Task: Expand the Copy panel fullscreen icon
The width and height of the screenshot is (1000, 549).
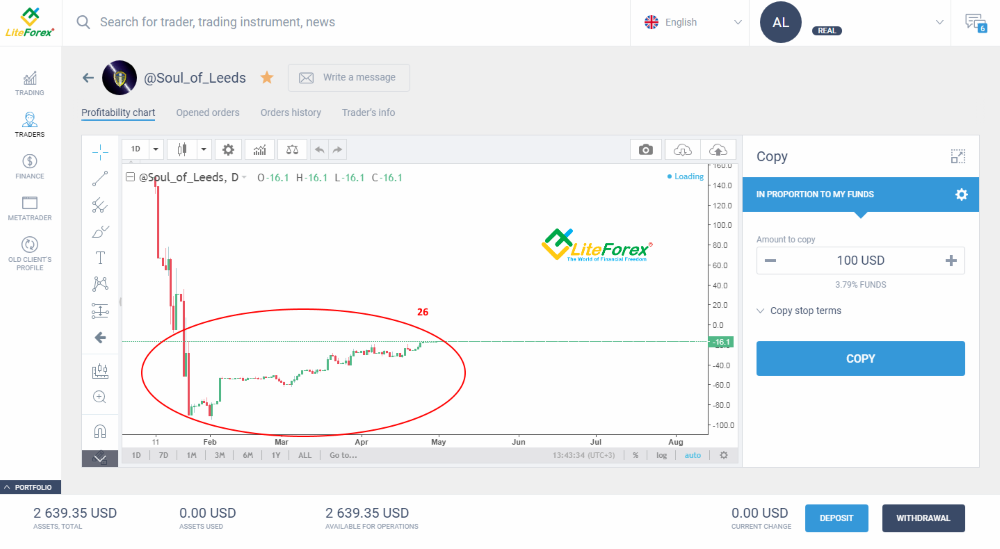Action: tap(957, 156)
